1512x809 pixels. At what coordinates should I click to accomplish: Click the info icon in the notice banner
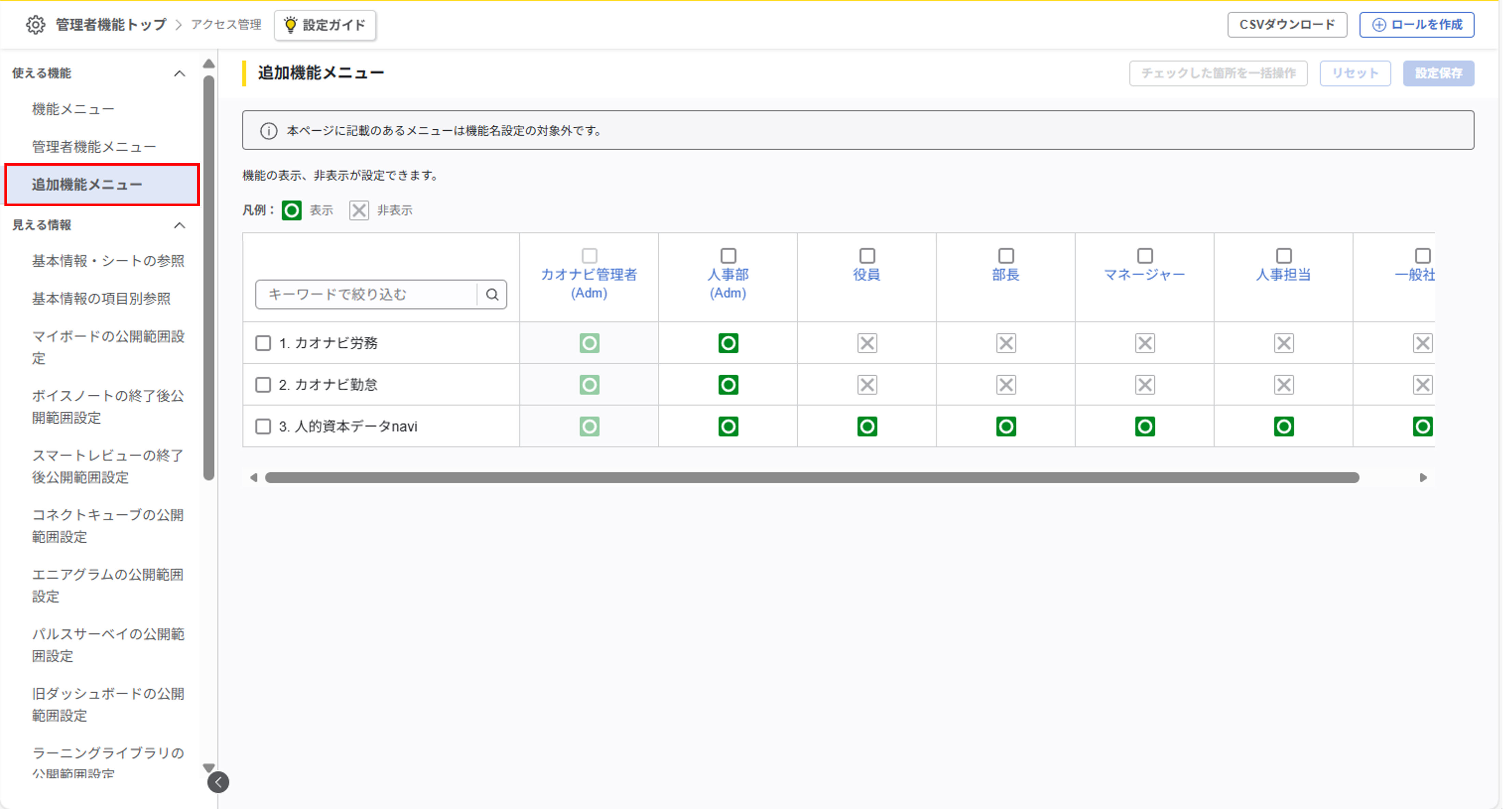268,130
